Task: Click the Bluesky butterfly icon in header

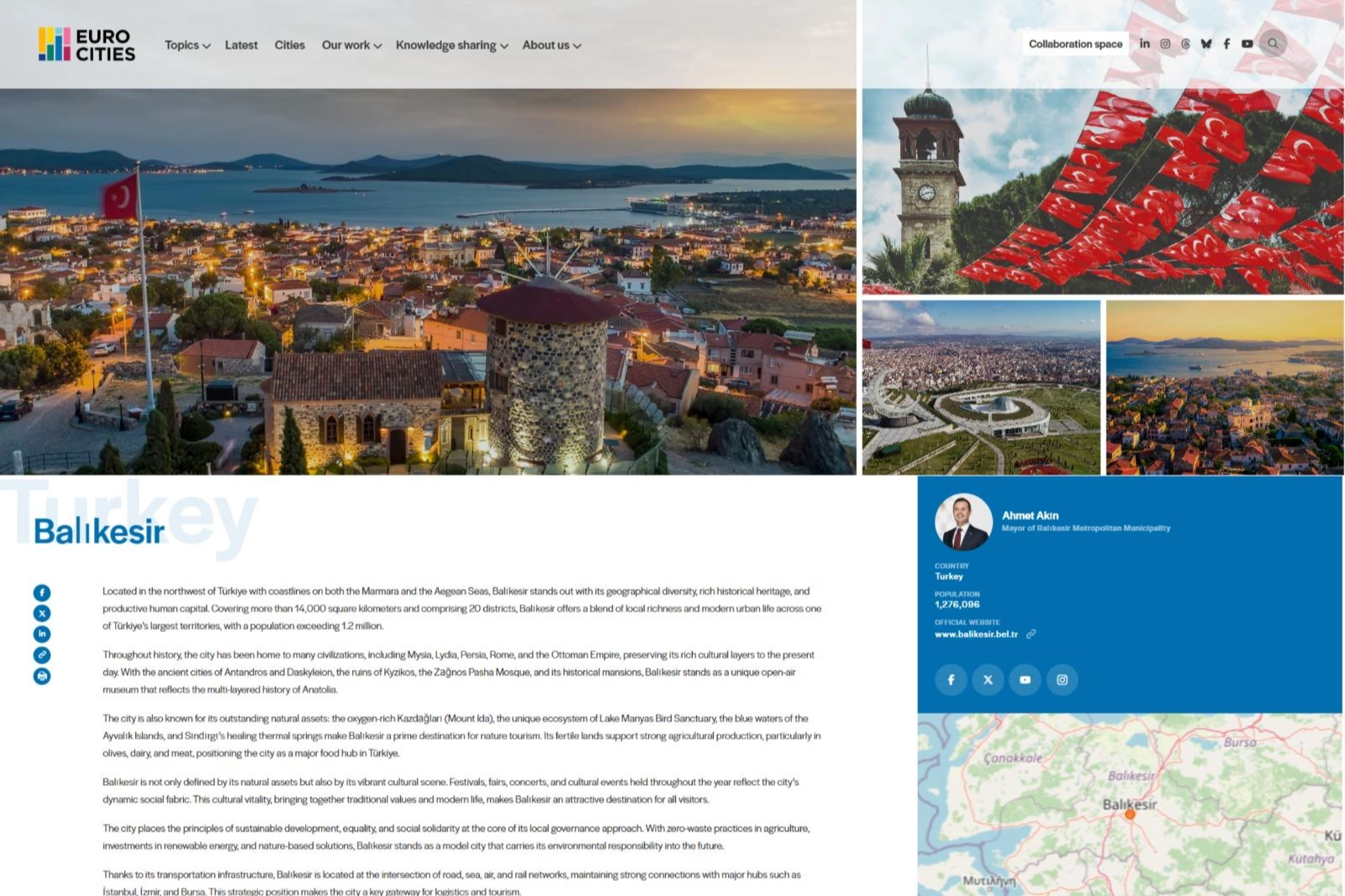Action: click(x=1206, y=44)
